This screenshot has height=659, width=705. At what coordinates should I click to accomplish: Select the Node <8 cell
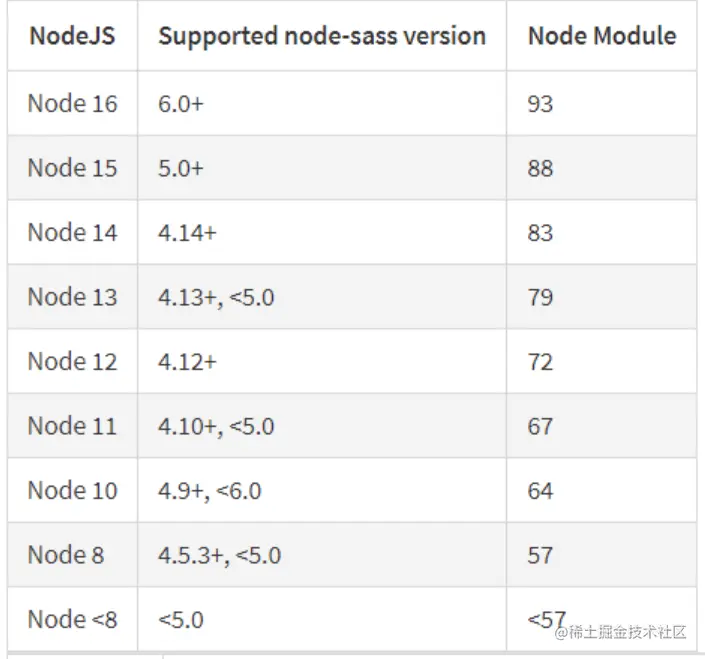click(72, 620)
